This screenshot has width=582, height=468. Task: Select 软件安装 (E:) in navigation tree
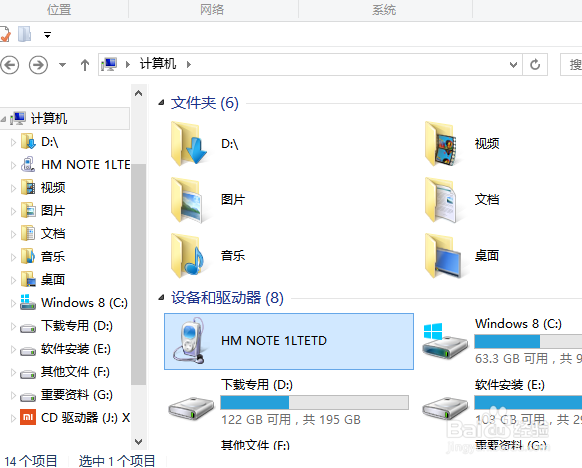pyautogui.click(x=76, y=348)
